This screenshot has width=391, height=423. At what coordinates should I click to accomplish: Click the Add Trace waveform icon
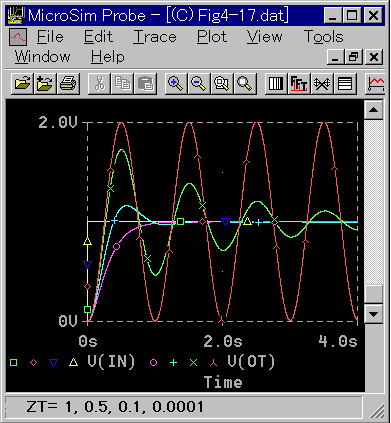tap(376, 83)
